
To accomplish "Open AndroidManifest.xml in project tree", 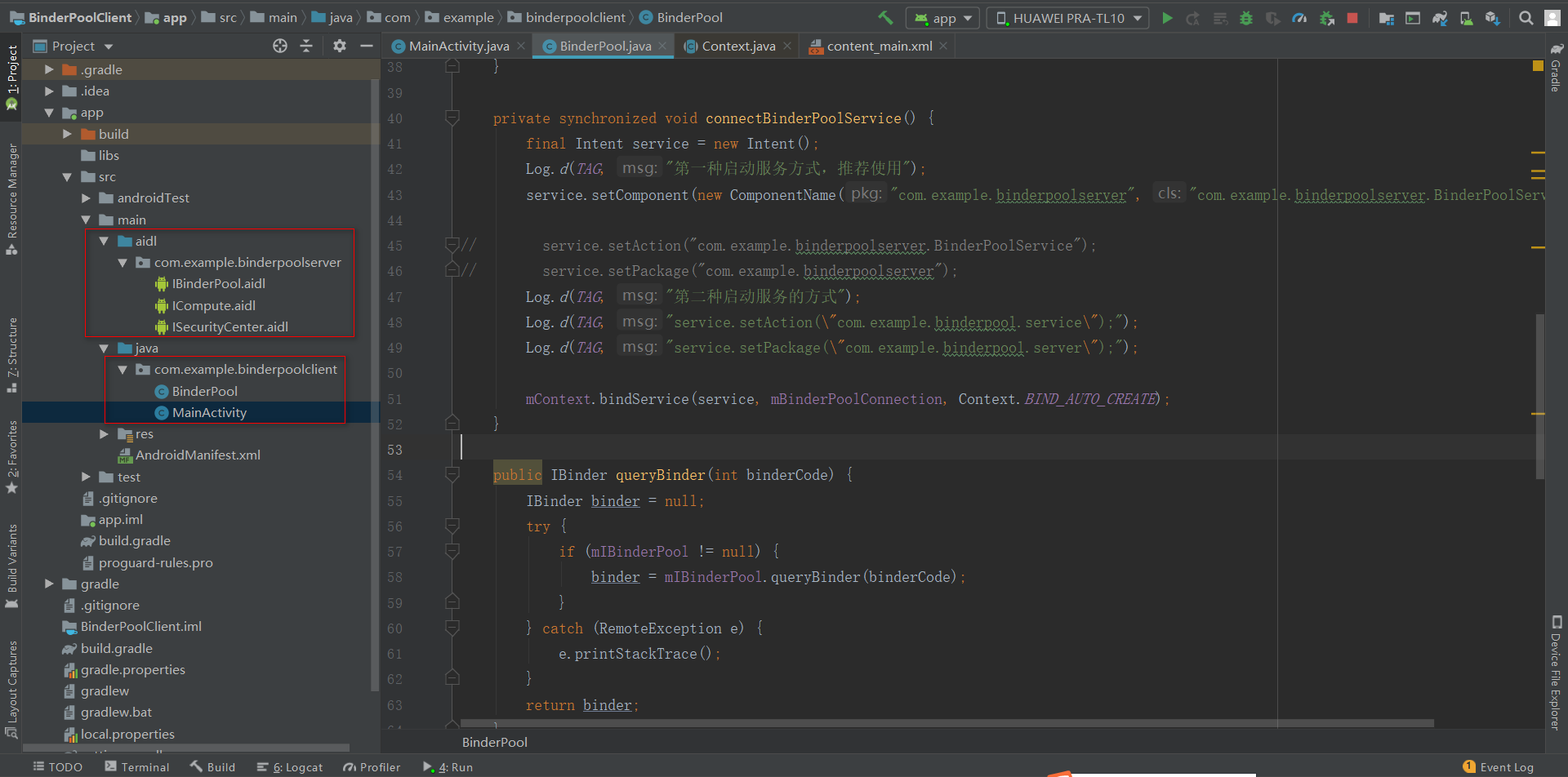I will [x=189, y=455].
